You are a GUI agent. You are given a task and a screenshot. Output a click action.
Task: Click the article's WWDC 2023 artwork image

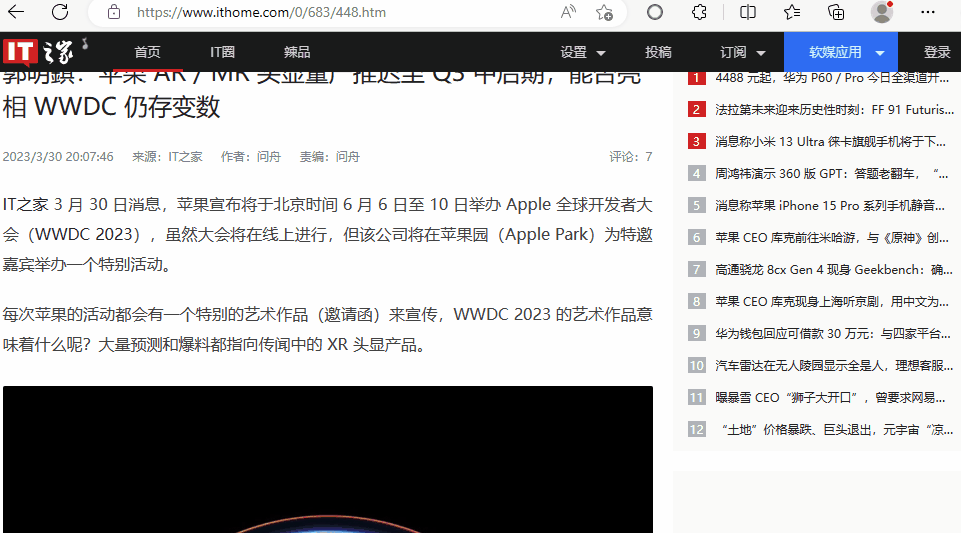(328, 459)
